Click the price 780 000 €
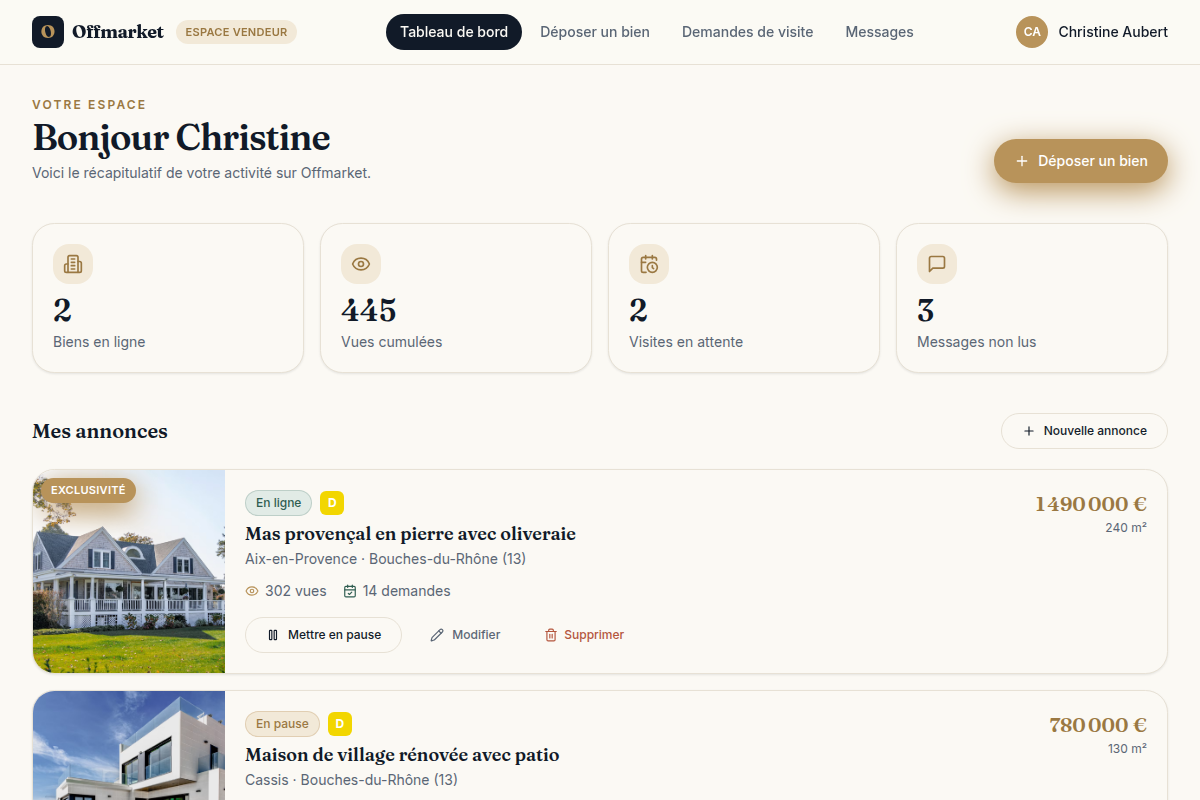Image resolution: width=1200 pixels, height=800 pixels. [x=1098, y=725]
